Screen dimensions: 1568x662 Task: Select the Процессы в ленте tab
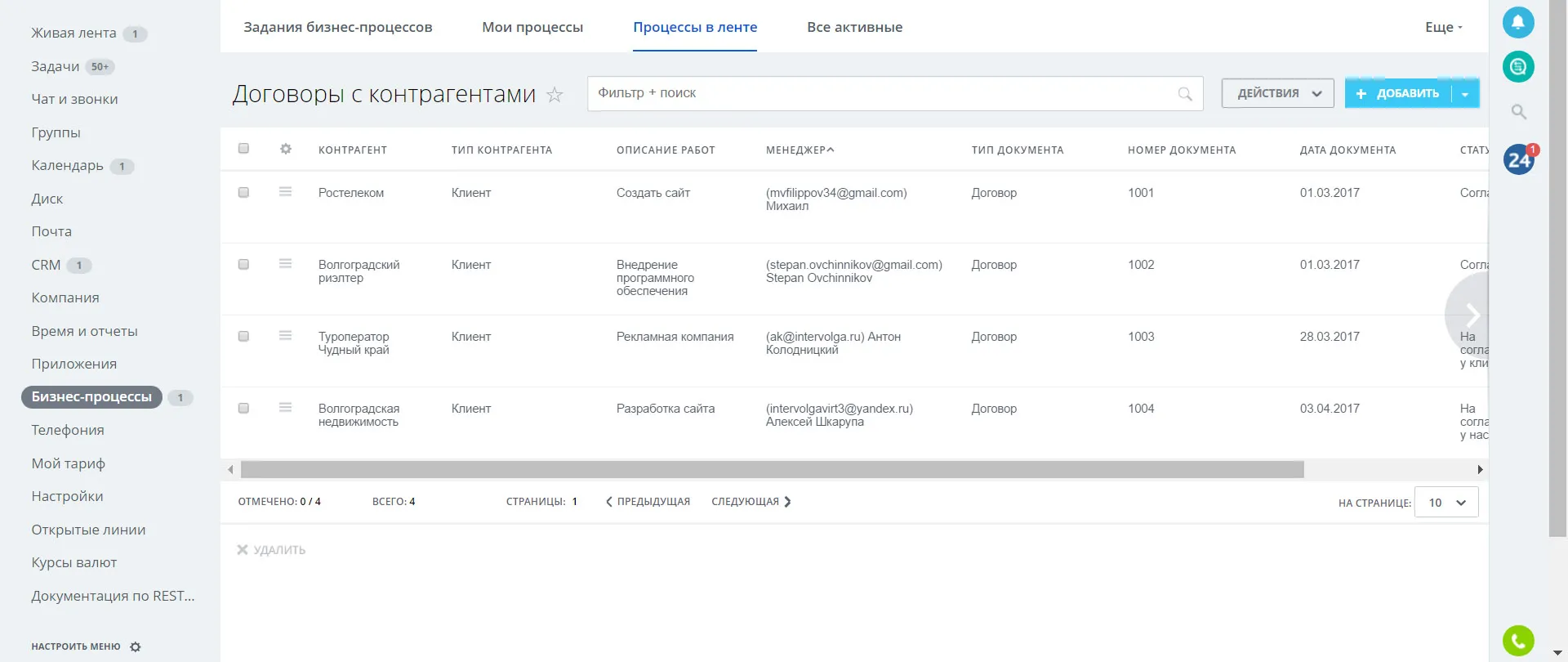pyautogui.click(x=695, y=27)
